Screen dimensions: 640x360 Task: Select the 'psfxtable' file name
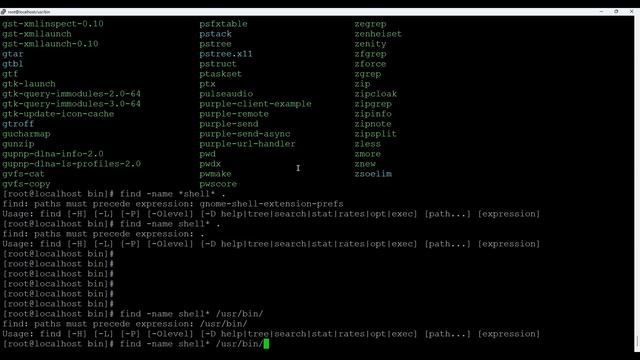223,24
